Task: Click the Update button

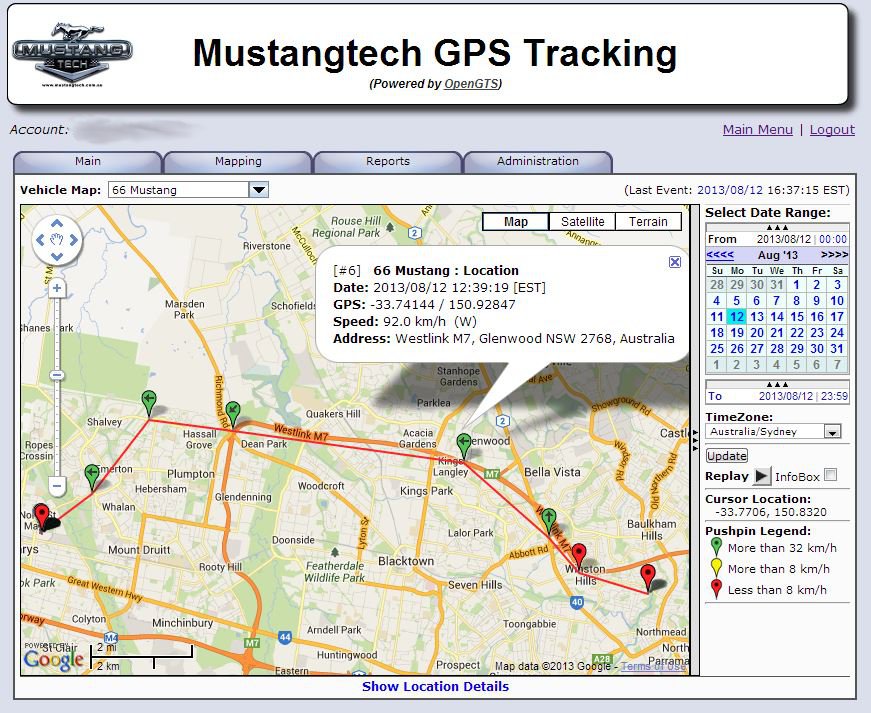Action: pyautogui.click(x=727, y=456)
